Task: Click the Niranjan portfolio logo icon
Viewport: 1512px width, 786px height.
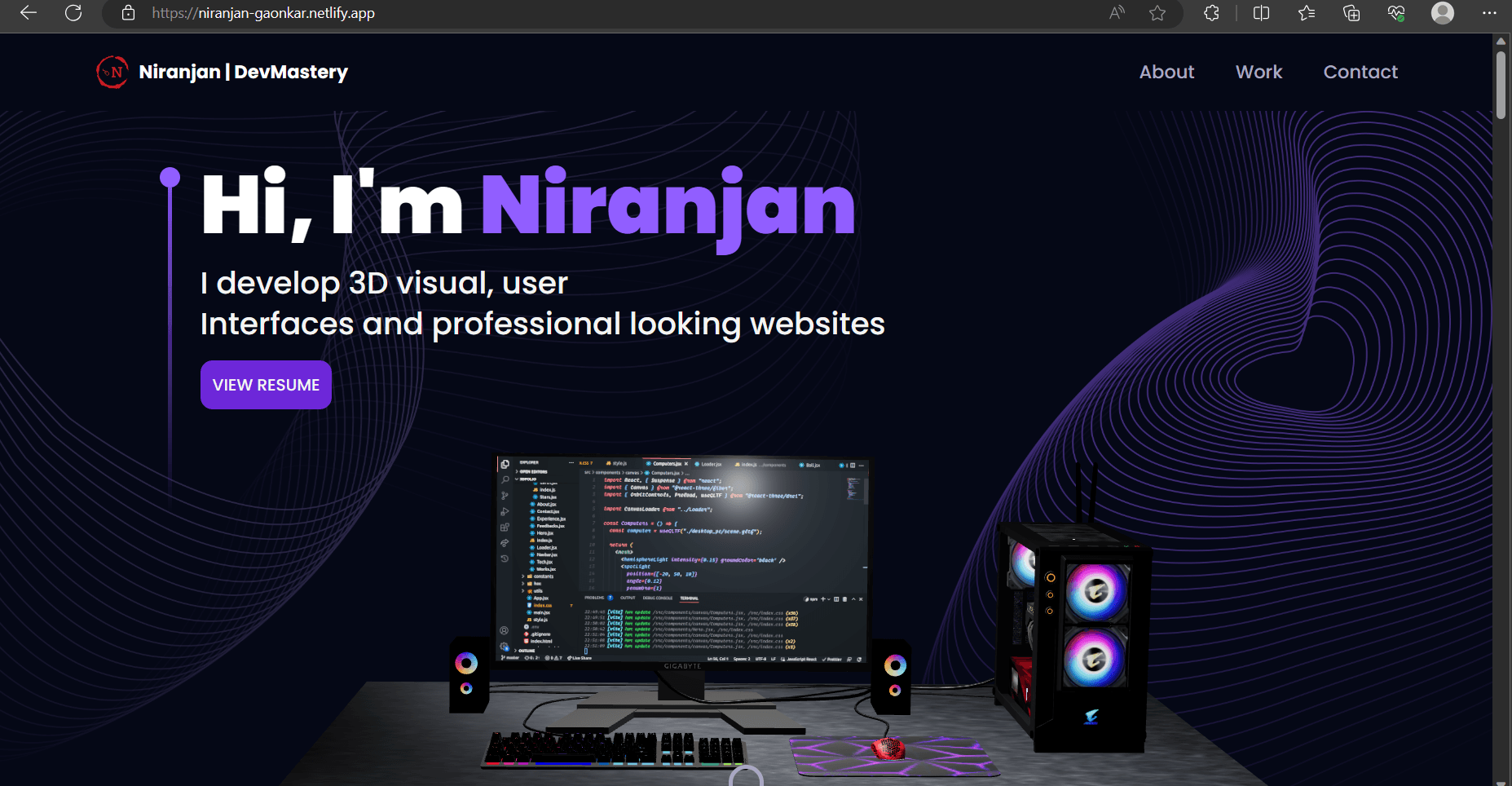Action: 112,72
